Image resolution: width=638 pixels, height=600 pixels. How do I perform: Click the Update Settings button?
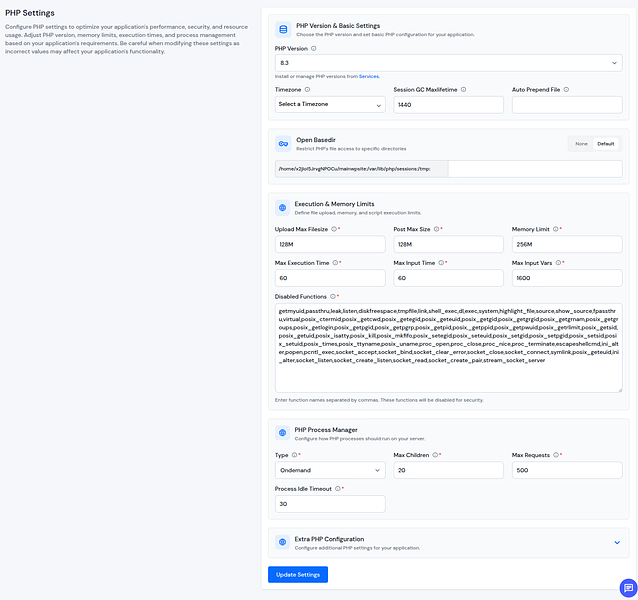click(298, 574)
